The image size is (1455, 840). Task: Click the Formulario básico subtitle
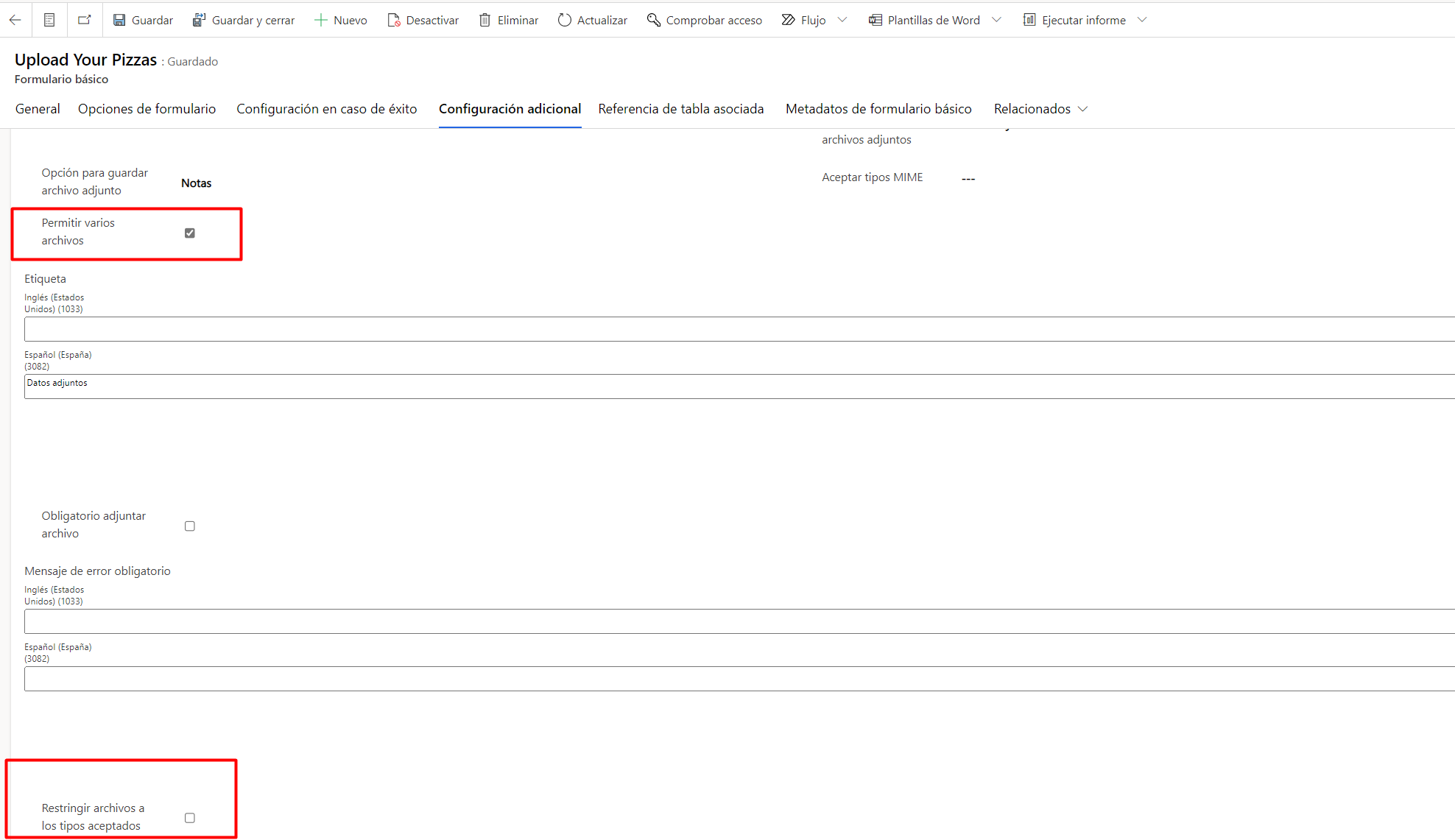tap(61, 79)
